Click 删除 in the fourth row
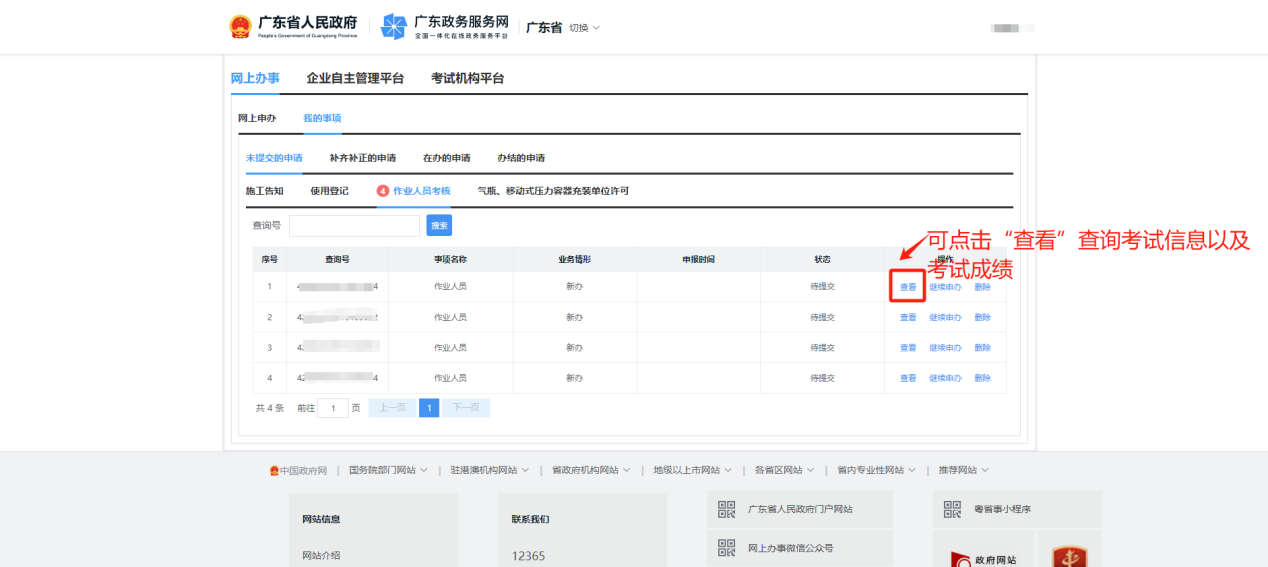The image size is (1268, 567). pos(982,378)
